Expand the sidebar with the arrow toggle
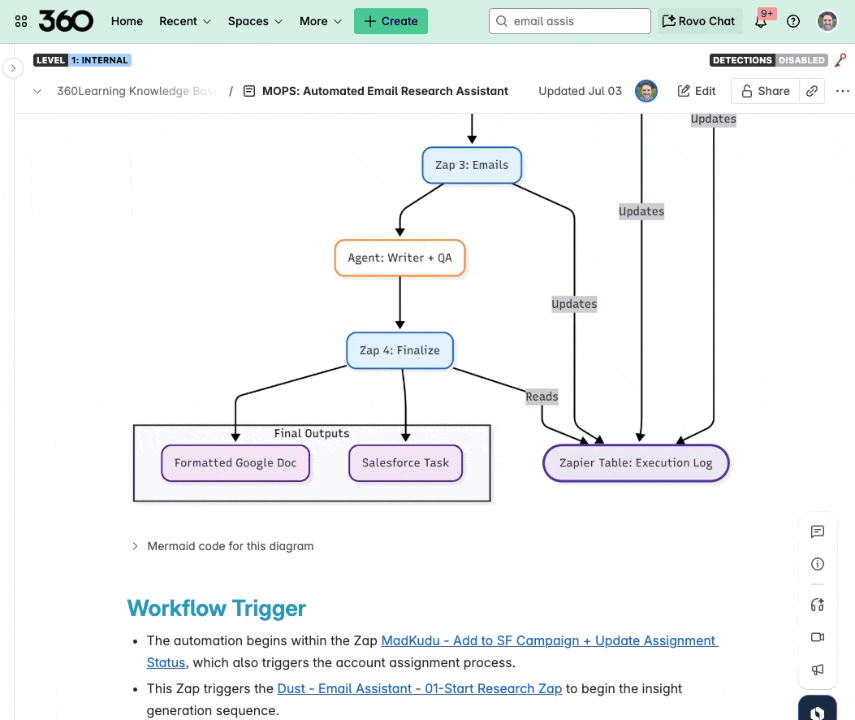The image size is (855, 720). pyautogui.click(x=13, y=68)
